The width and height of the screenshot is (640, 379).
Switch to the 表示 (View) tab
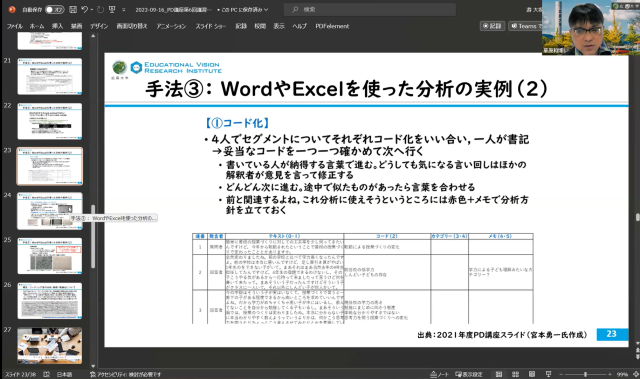[x=279, y=26]
